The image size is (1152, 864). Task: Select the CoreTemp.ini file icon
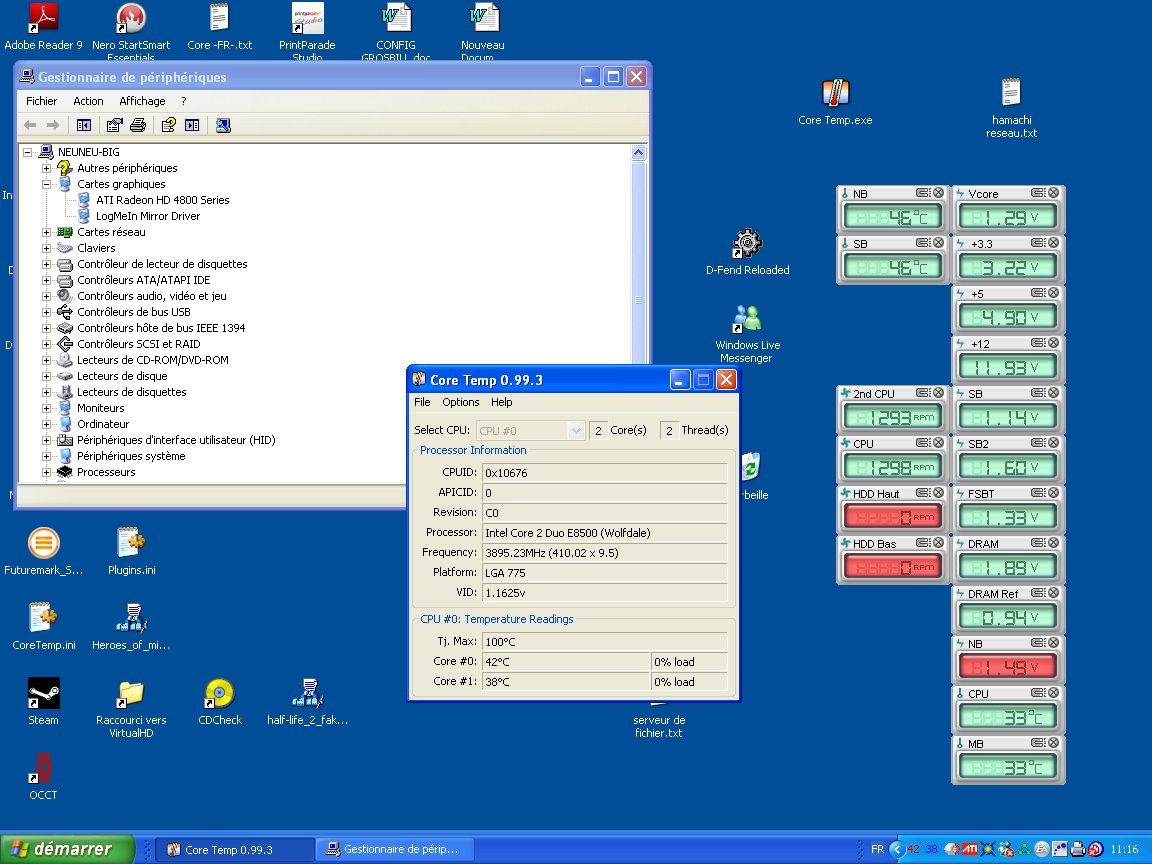pyautogui.click(x=43, y=626)
